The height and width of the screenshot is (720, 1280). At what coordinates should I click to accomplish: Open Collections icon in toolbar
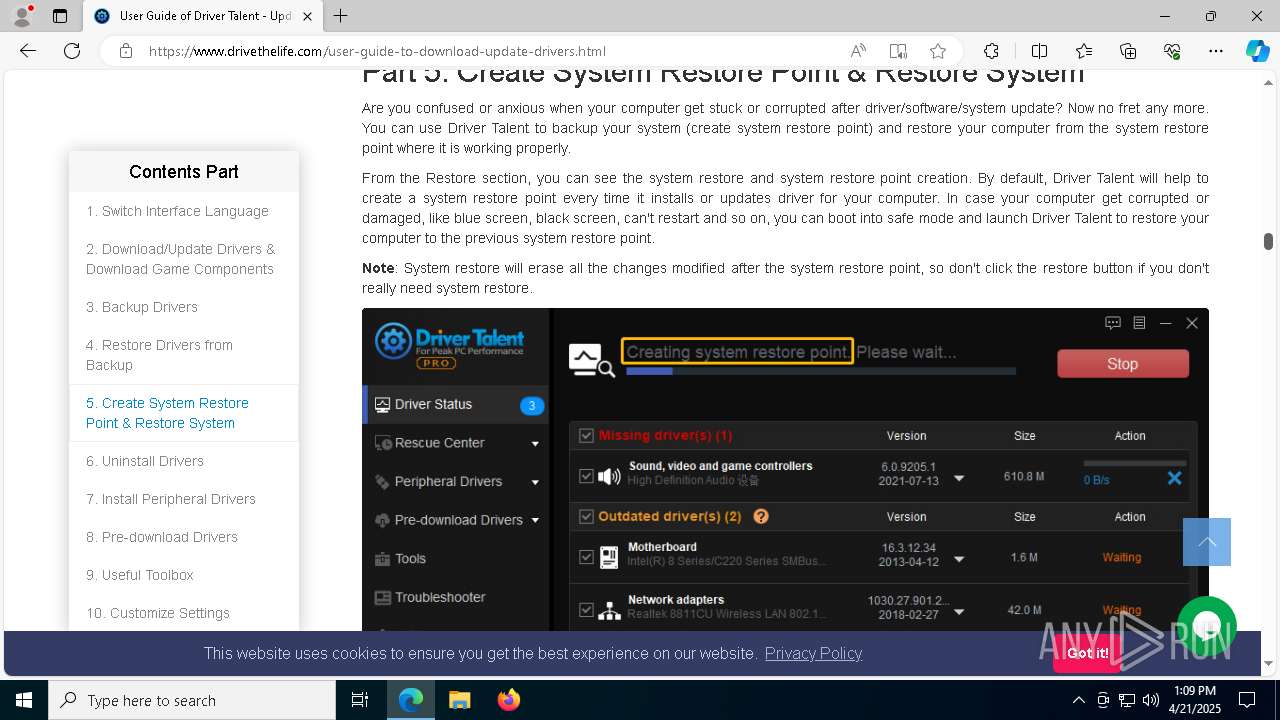[x=1128, y=51]
